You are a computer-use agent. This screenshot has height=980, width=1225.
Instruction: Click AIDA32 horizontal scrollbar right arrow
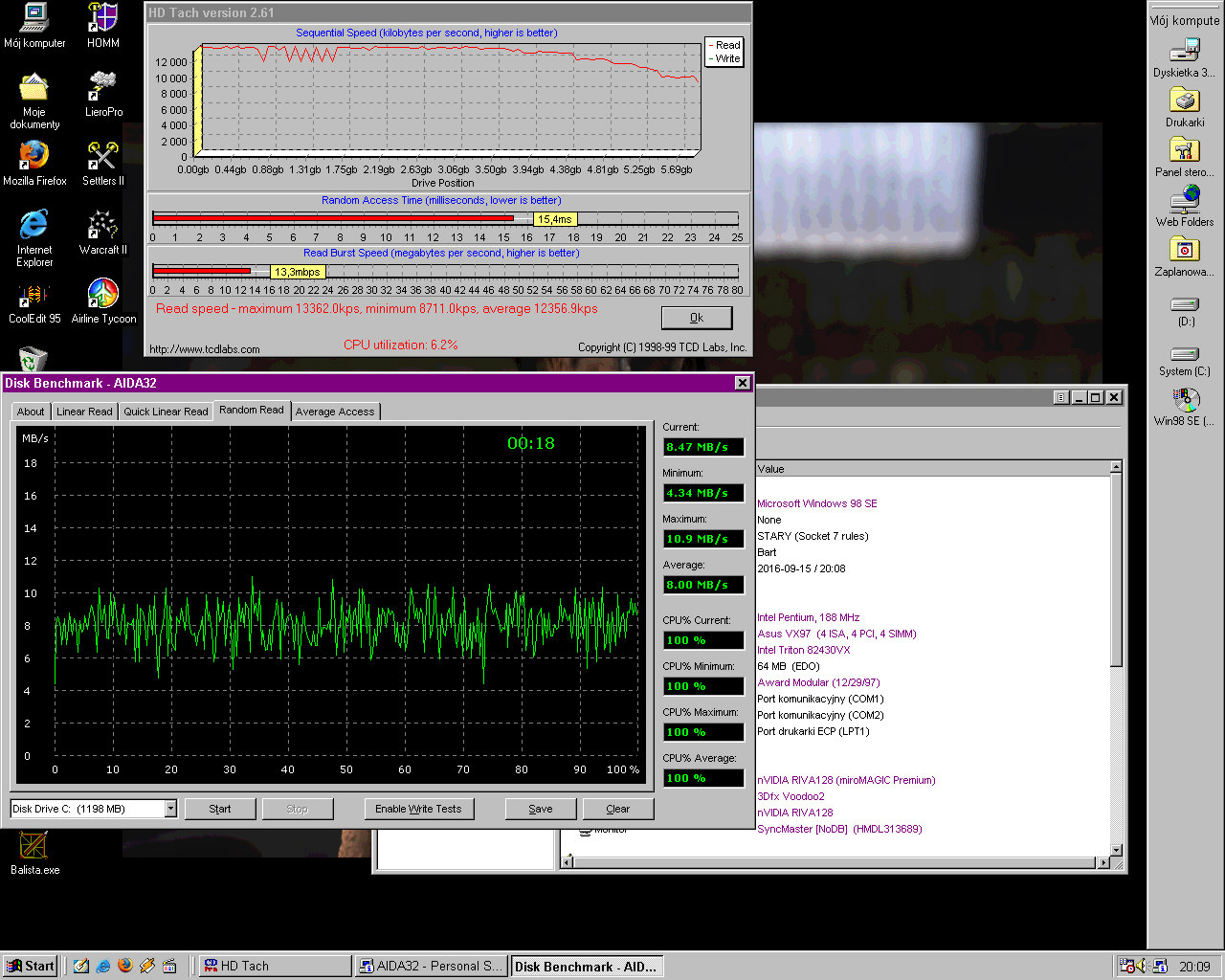click(1103, 863)
